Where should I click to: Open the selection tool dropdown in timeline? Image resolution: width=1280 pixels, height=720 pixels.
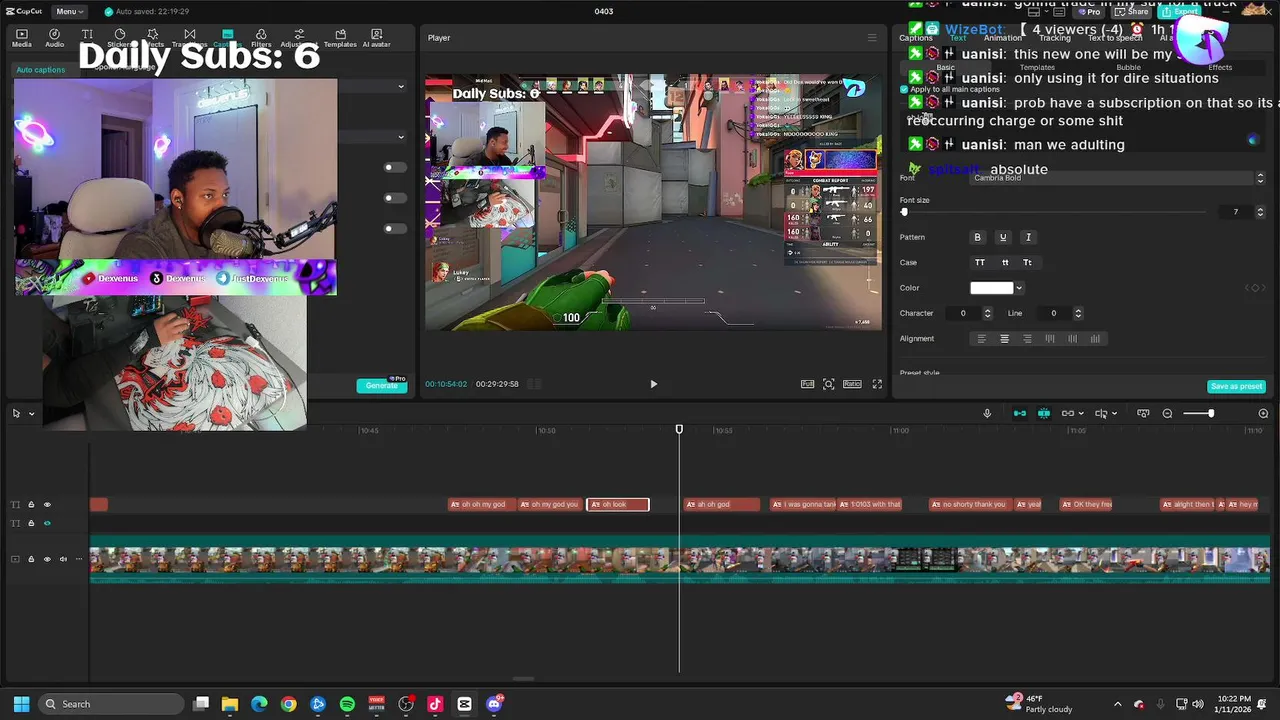31,413
